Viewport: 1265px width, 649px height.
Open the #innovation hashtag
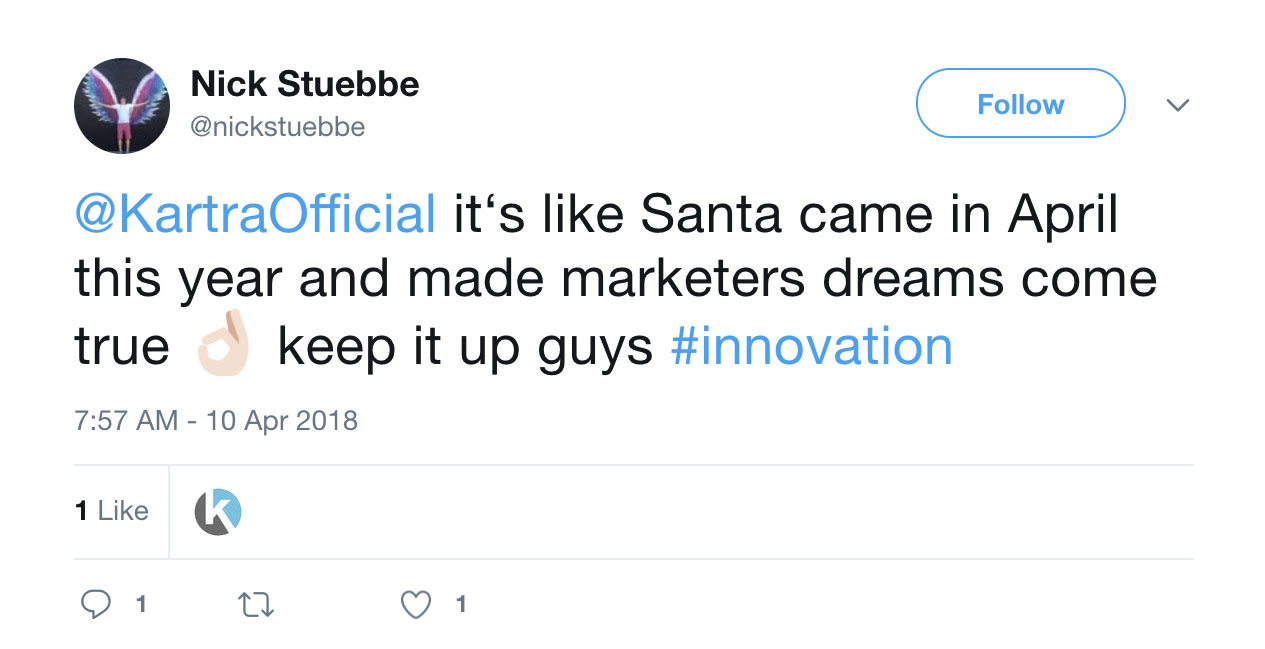(811, 347)
